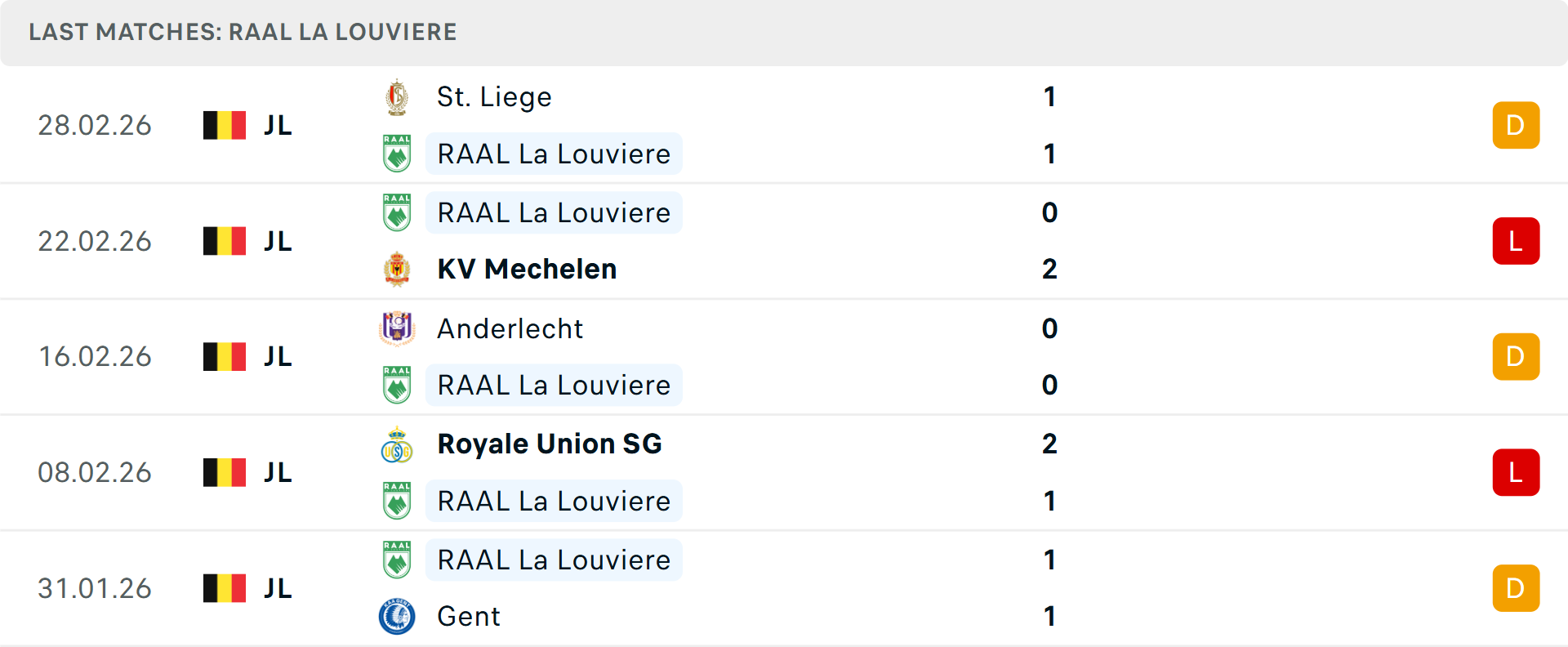
Task: Open the Royale Union SG team link
Action: [549, 444]
